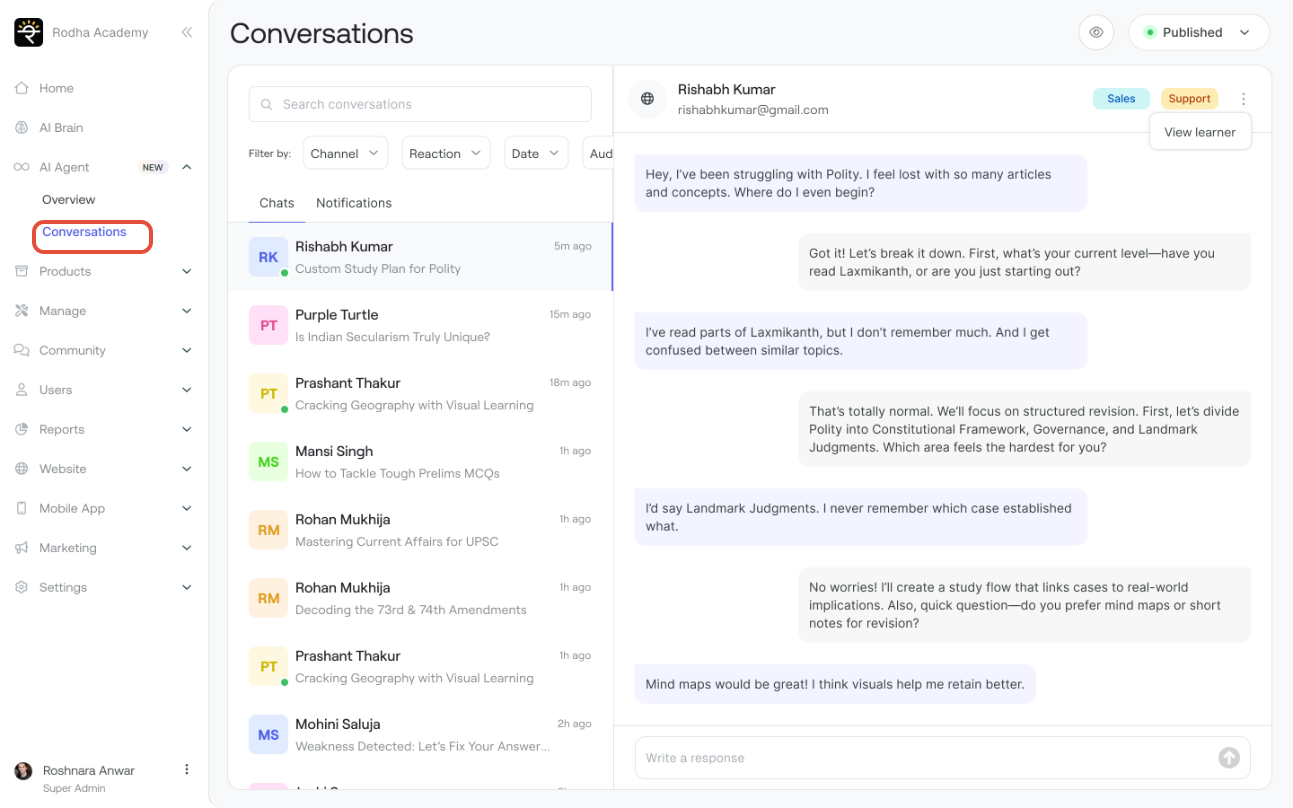Select Overview under AI Agent
Screen dimensions: 1293x808
[x=69, y=200]
